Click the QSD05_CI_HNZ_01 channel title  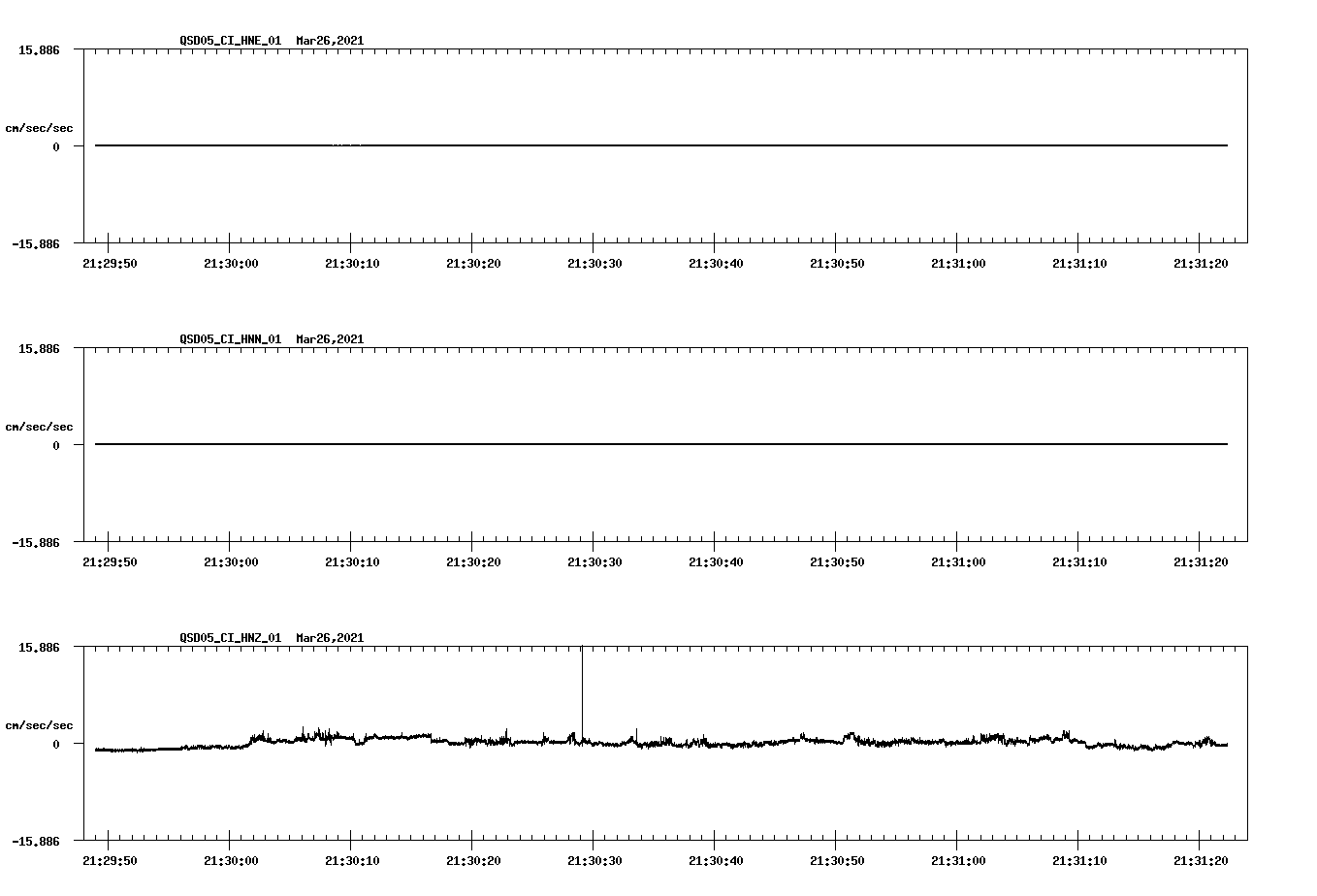pos(230,638)
